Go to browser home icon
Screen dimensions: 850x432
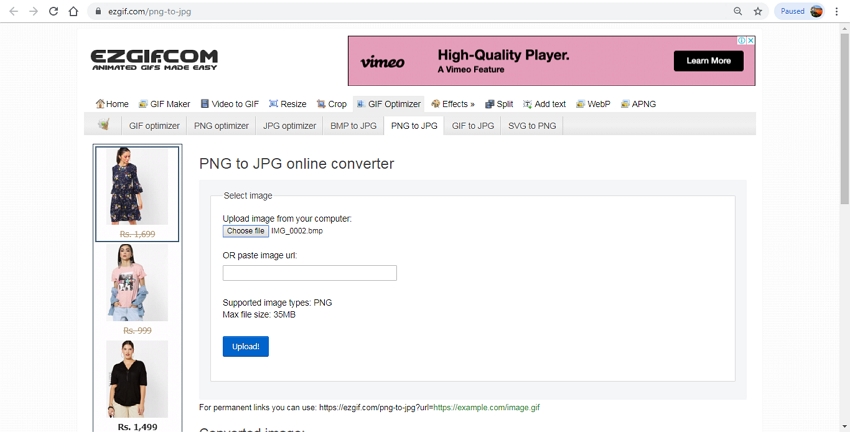point(73,11)
